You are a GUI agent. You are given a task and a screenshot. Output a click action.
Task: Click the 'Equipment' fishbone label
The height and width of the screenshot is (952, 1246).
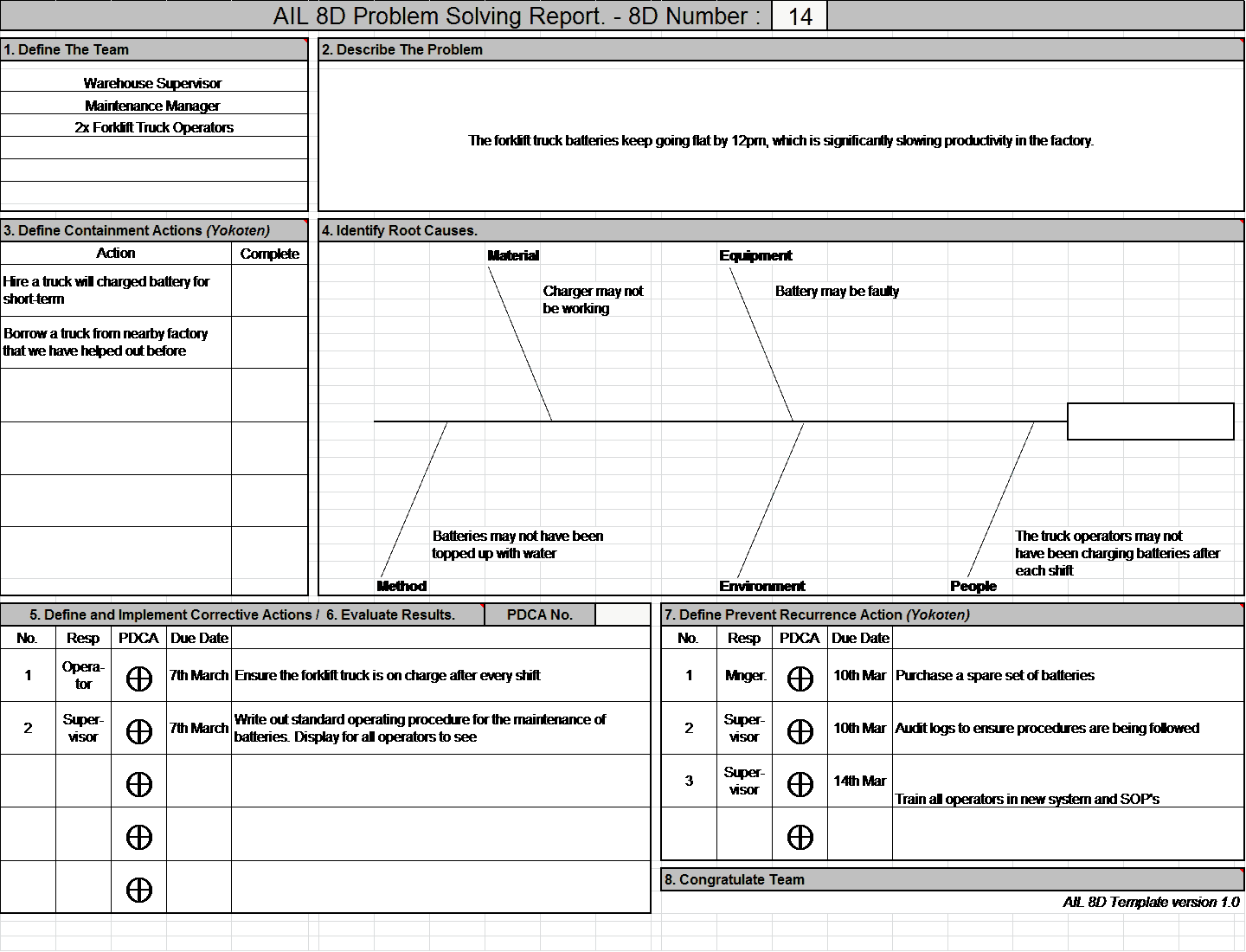tap(755, 255)
